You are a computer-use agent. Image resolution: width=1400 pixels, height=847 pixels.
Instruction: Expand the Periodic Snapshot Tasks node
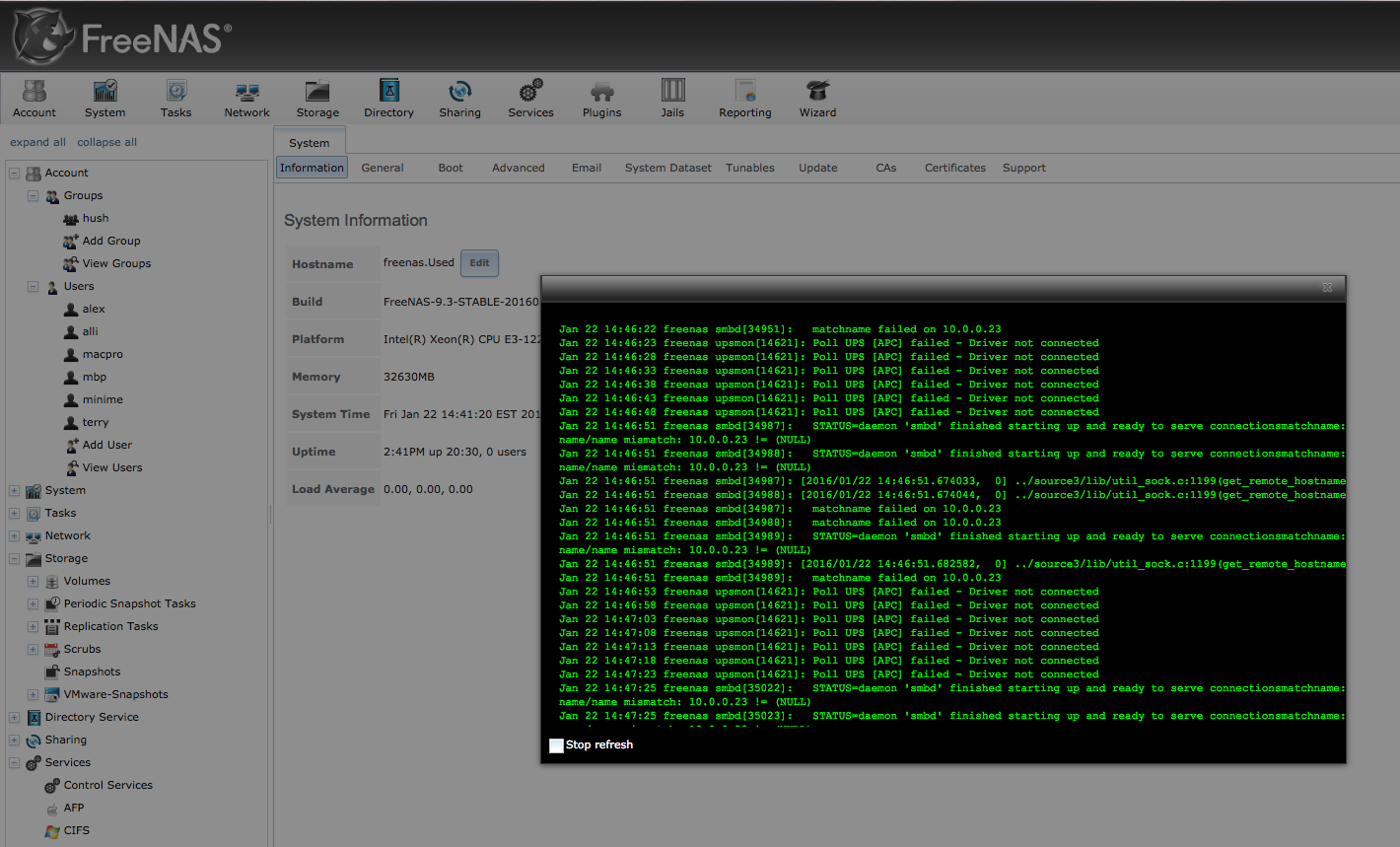[33, 603]
